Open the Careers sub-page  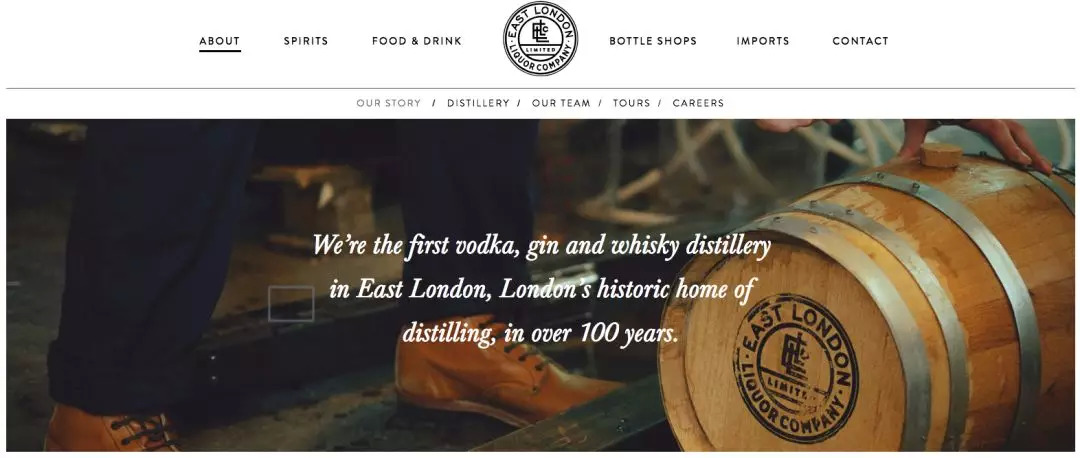click(698, 103)
